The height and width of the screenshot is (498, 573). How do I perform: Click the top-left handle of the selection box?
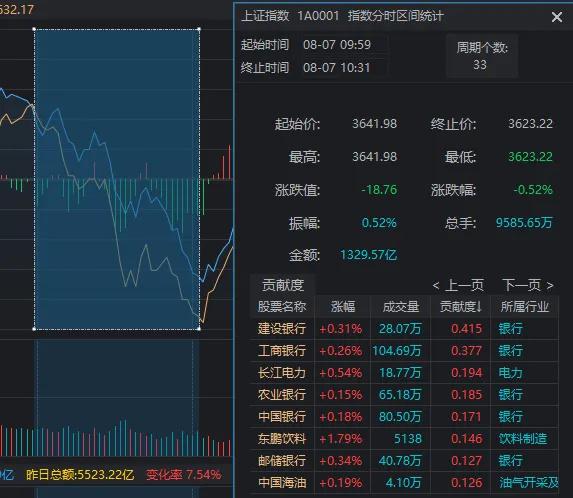pyautogui.click(x=34, y=29)
